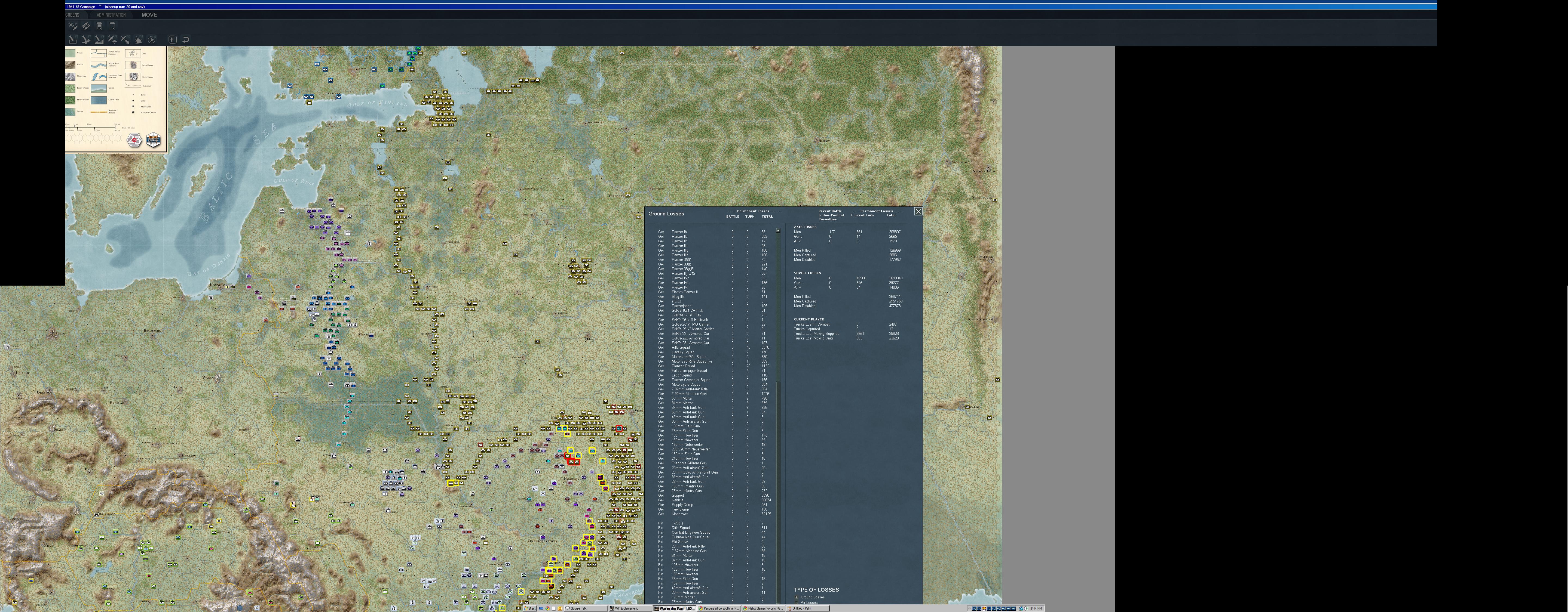The height and width of the screenshot is (612, 1568).
Task: Click the show desktop quick launch icon
Action: pos(541,608)
